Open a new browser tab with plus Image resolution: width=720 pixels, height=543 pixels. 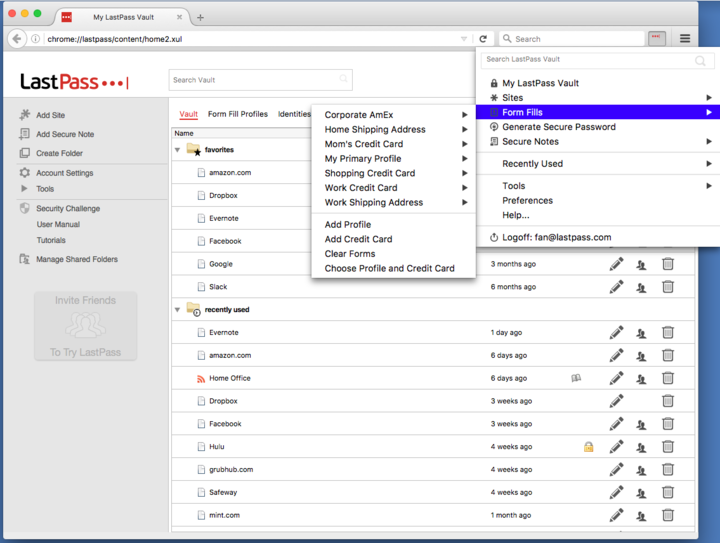coord(200,17)
